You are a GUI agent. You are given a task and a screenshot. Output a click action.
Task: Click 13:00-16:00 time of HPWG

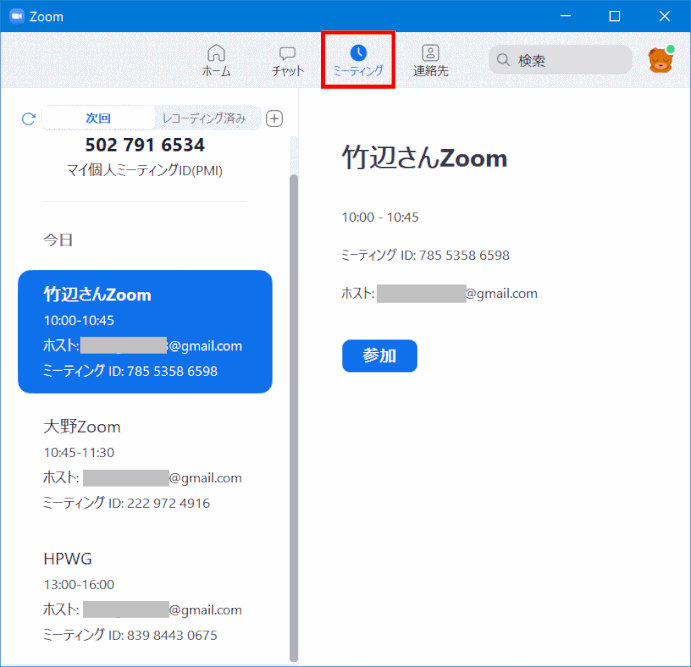click(79, 584)
